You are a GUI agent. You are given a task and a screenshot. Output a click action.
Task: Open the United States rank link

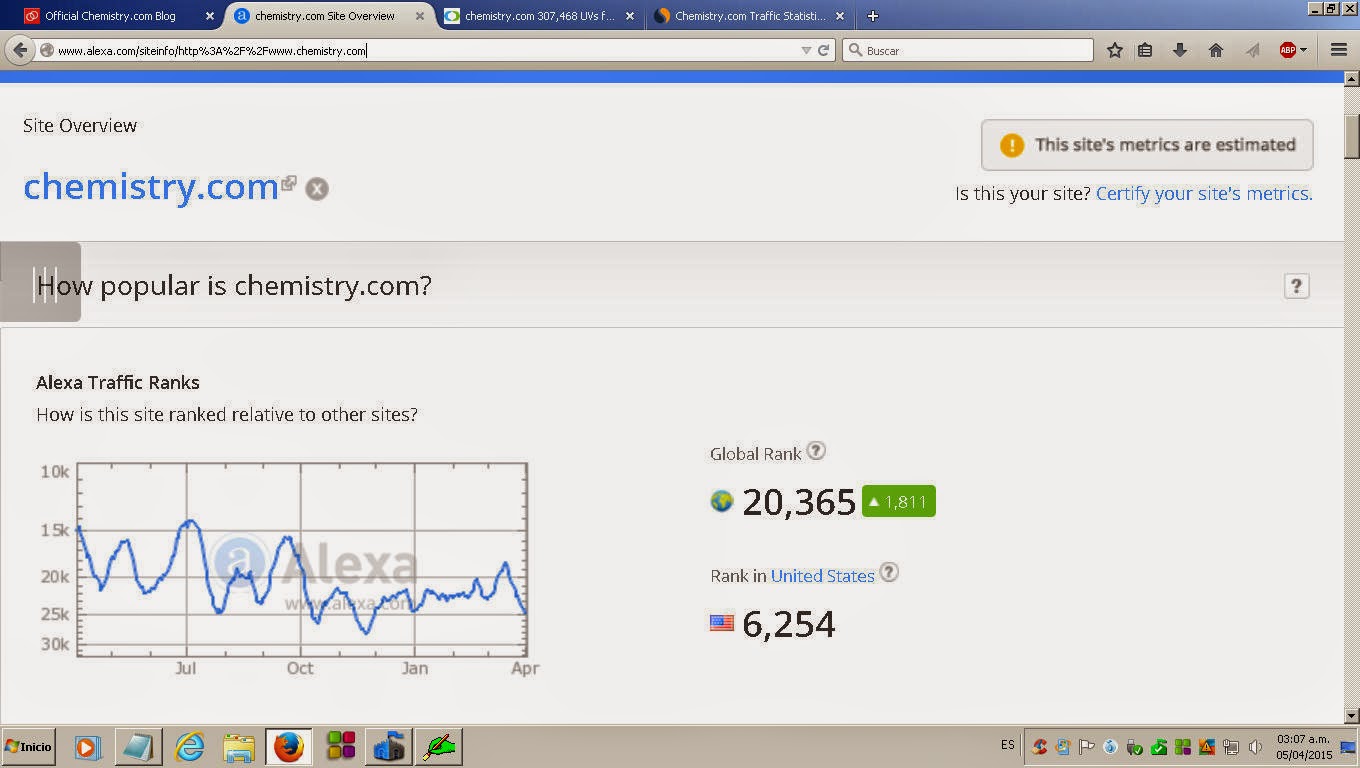(822, 576)
